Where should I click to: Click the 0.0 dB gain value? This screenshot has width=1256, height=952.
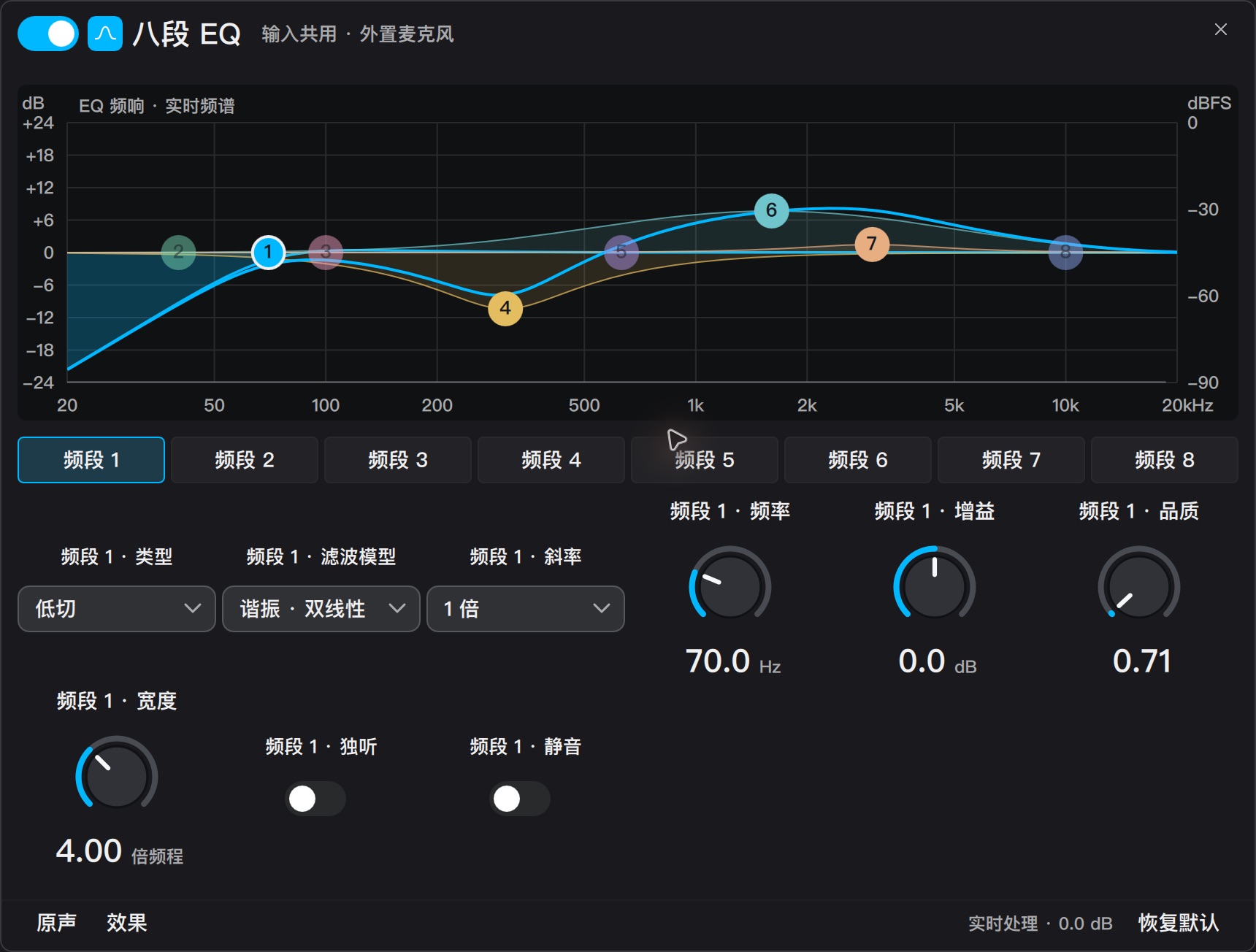tap(938, 662)
